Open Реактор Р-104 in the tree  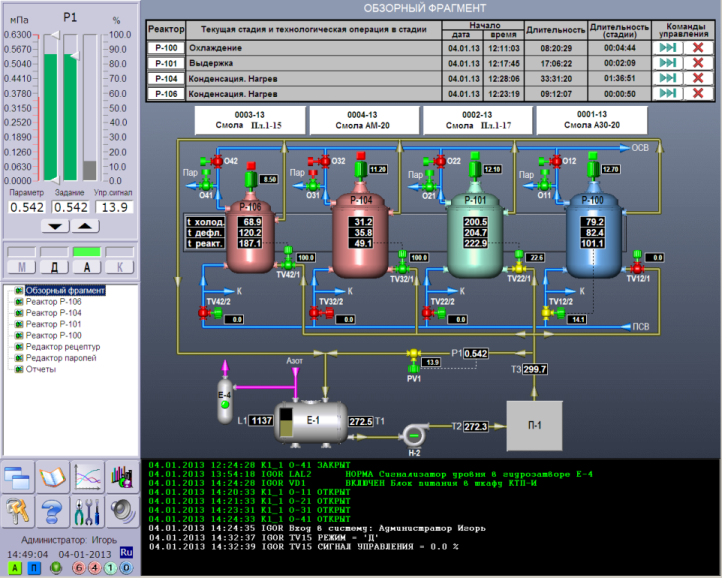pyautogui.click(x=53, y=313)
